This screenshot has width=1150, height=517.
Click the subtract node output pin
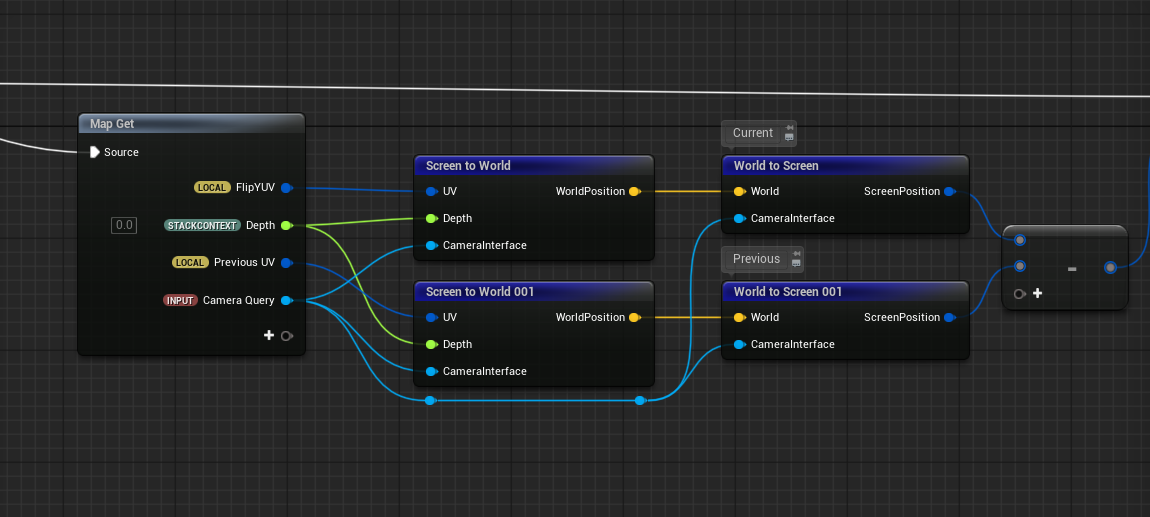point(1110,267)
